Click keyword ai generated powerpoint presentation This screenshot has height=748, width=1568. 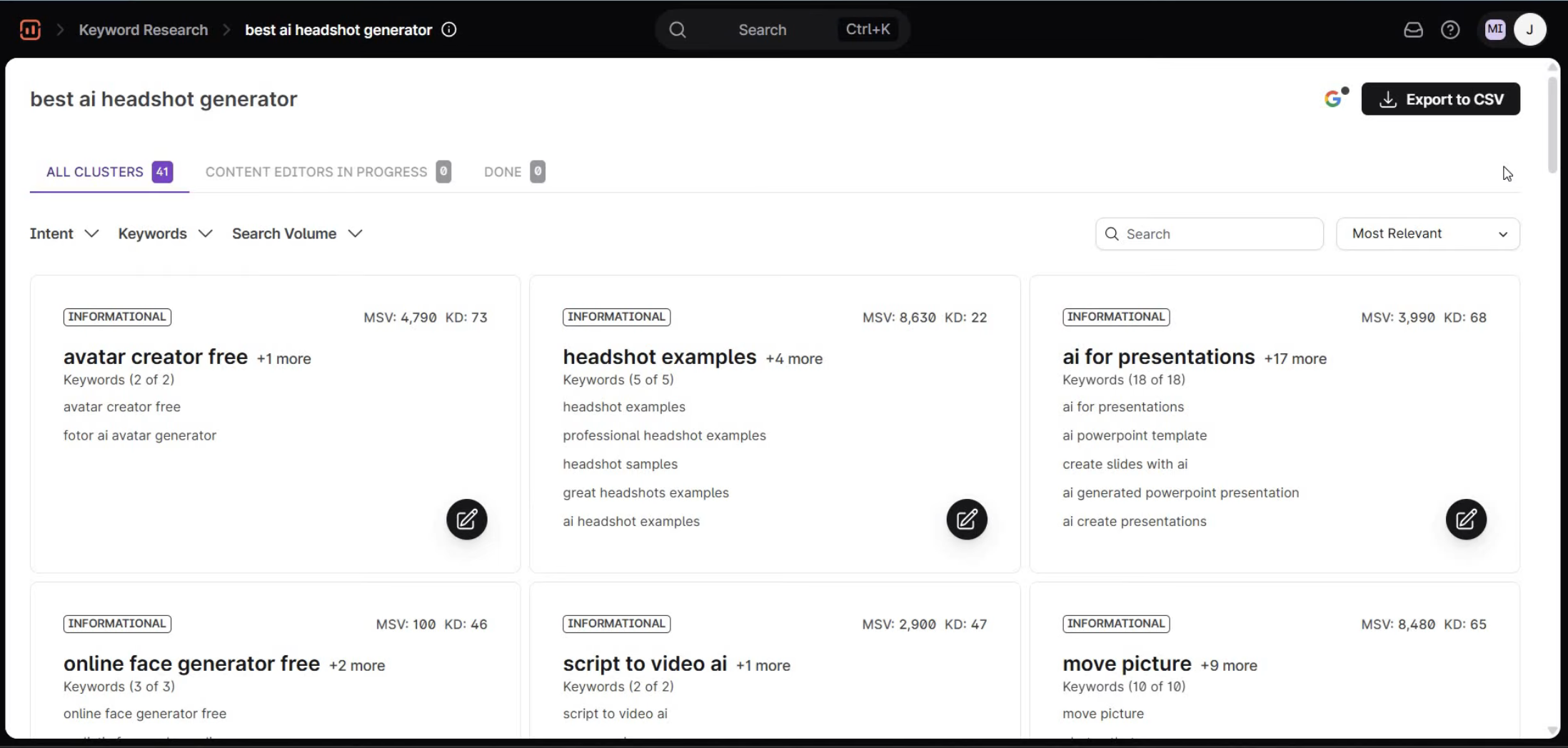(x=1180, y=492)
